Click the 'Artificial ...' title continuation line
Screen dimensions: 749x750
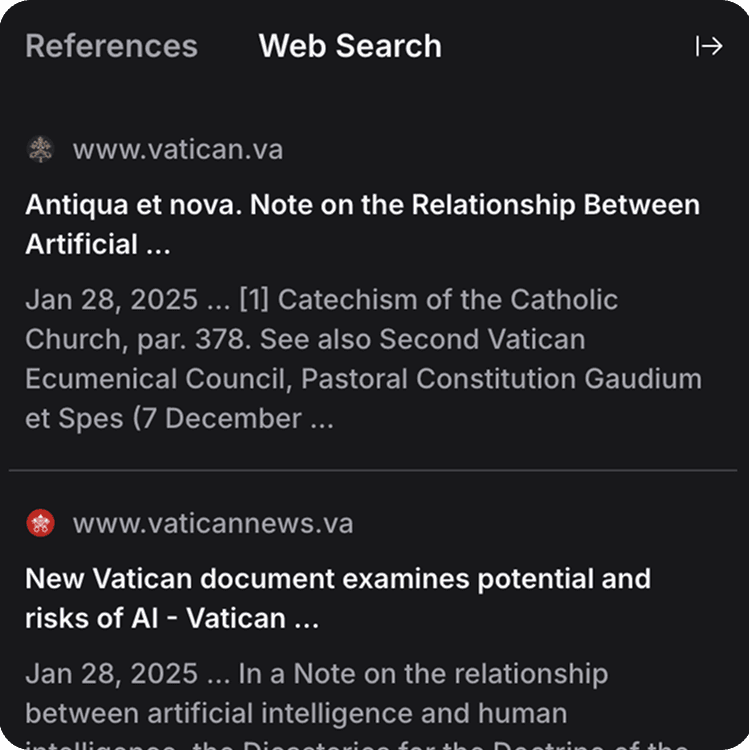[98, 244]
